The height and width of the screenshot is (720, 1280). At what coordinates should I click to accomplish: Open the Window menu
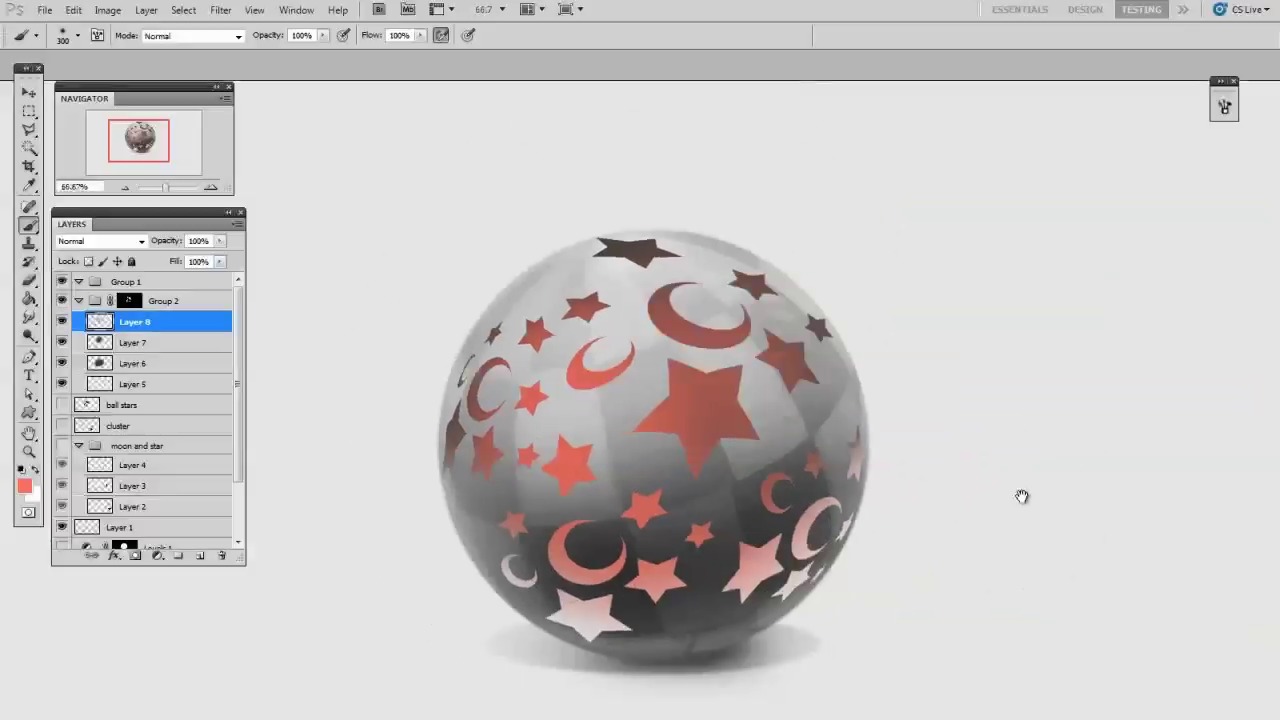pyautogui.click(x=296, y=10)
